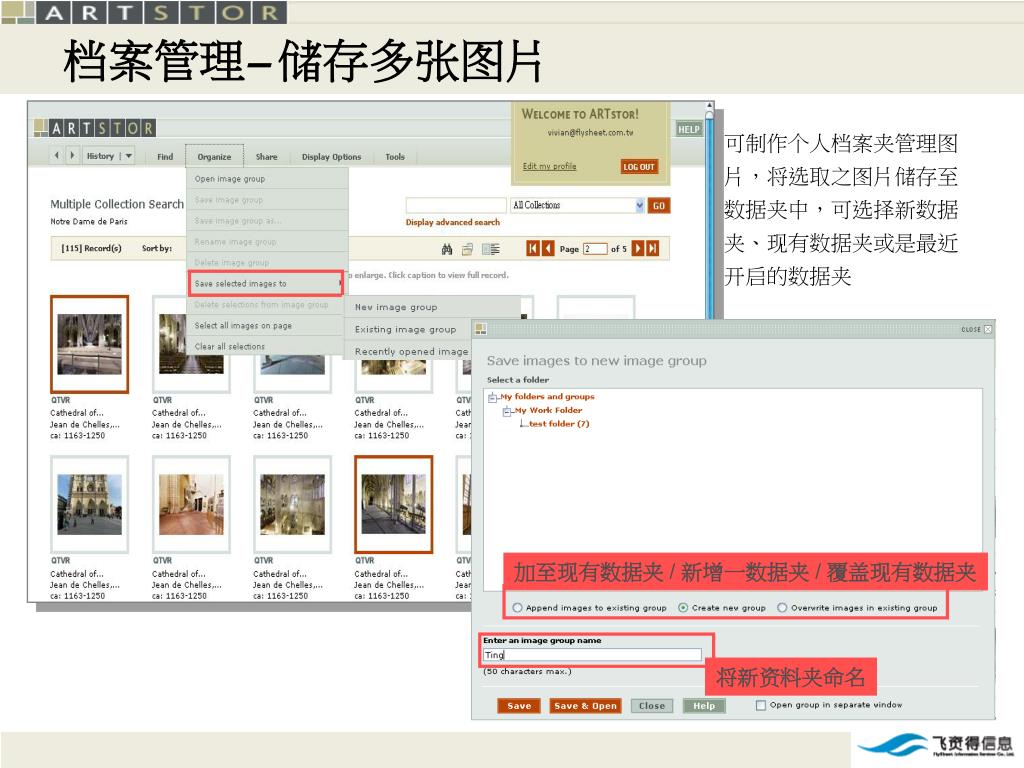Select the Notre Dame facade thumbnail
The image size is (1024, 768).
(89, 505)
